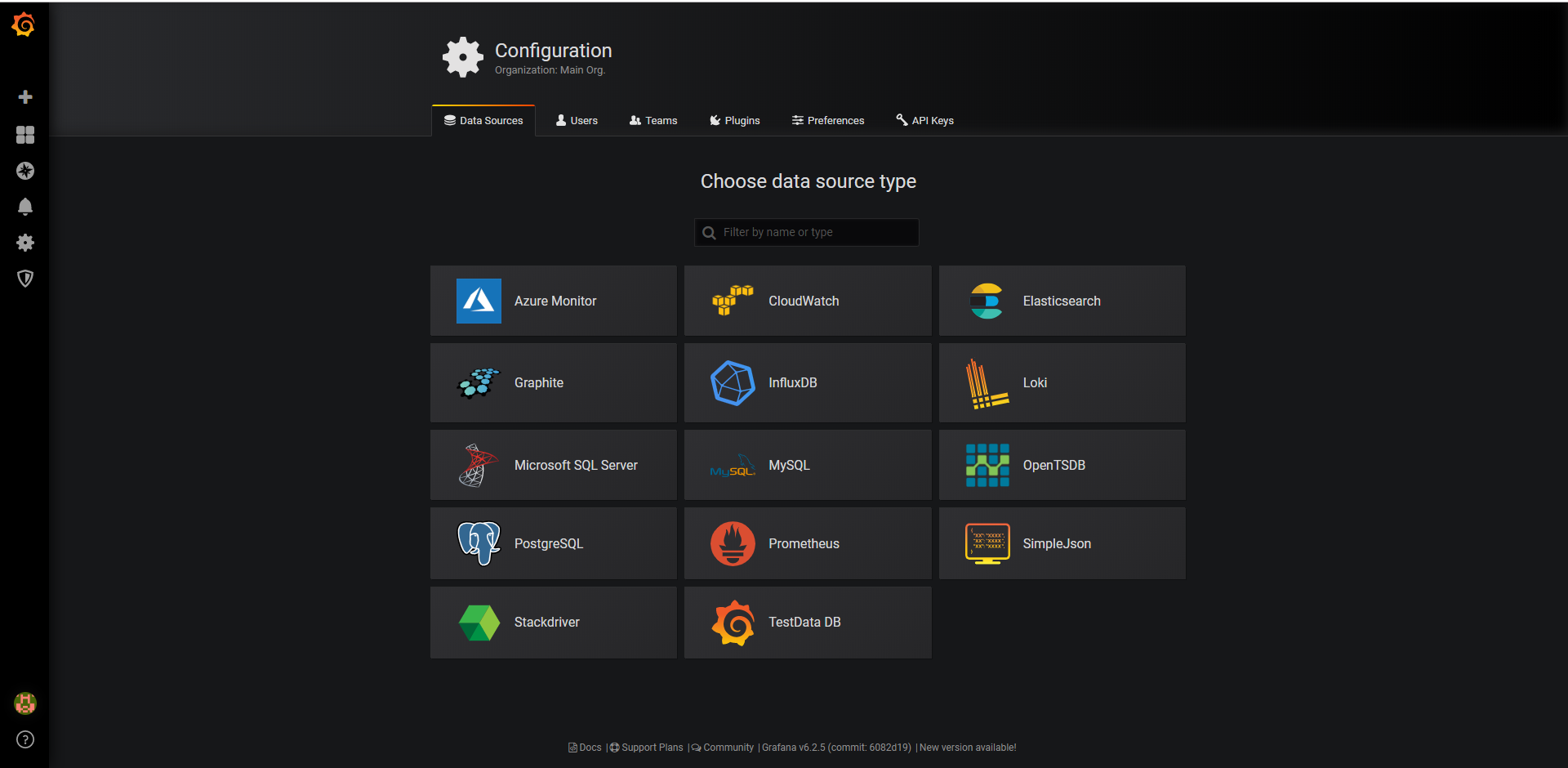Switch to the Users tab
Screen dimensions: 1568x768
point(577,120)
